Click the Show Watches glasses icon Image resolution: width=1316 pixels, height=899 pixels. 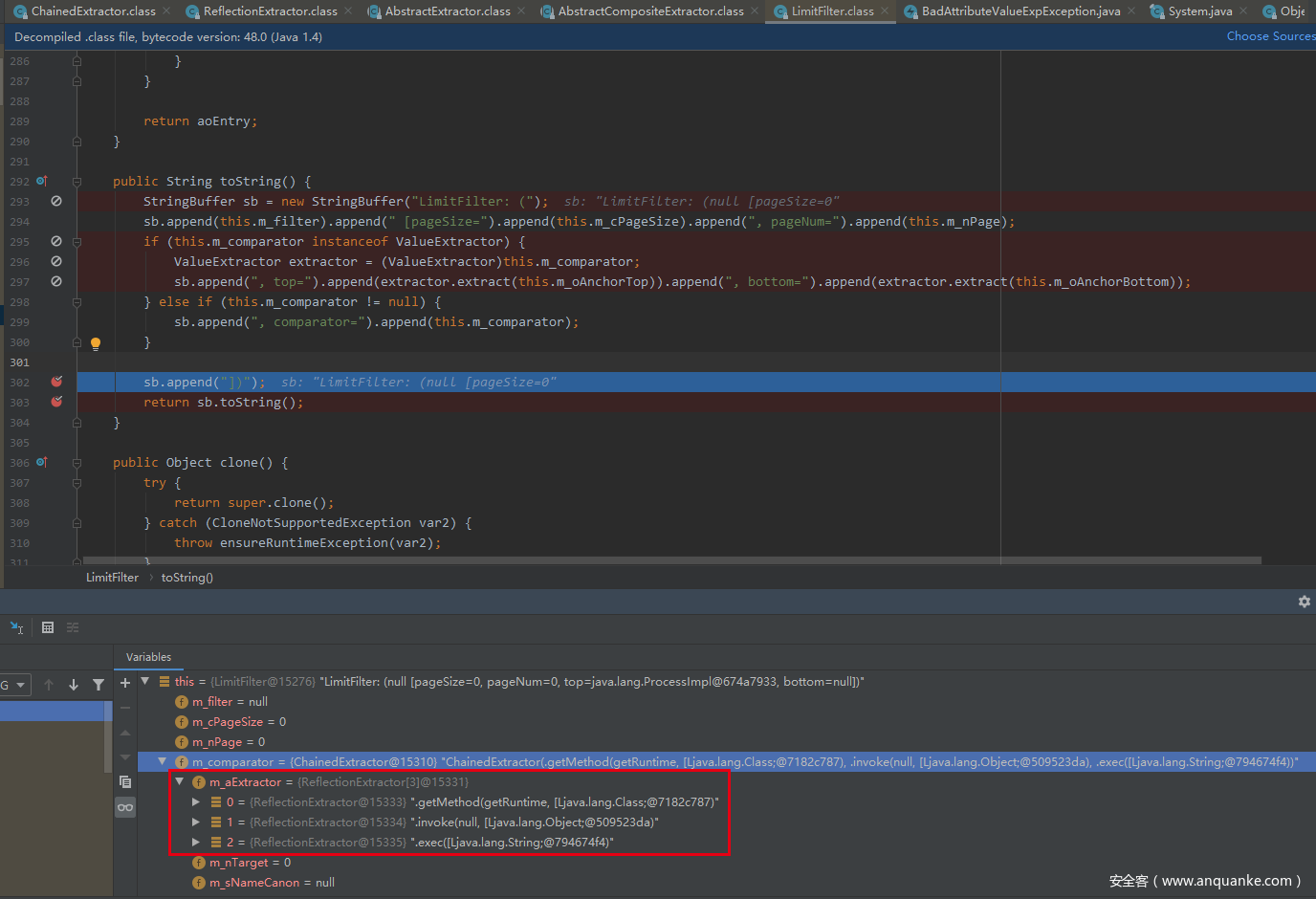point(125,808)
